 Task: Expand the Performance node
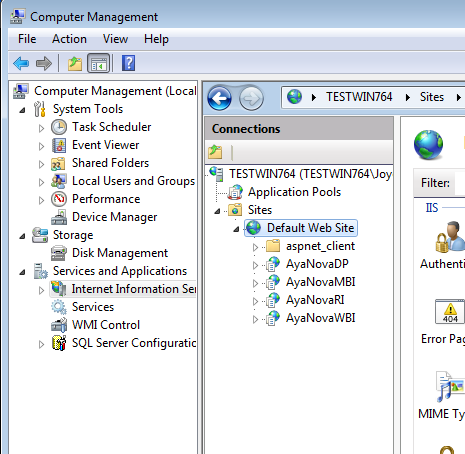pyautogui.click(x=41, y=200)
